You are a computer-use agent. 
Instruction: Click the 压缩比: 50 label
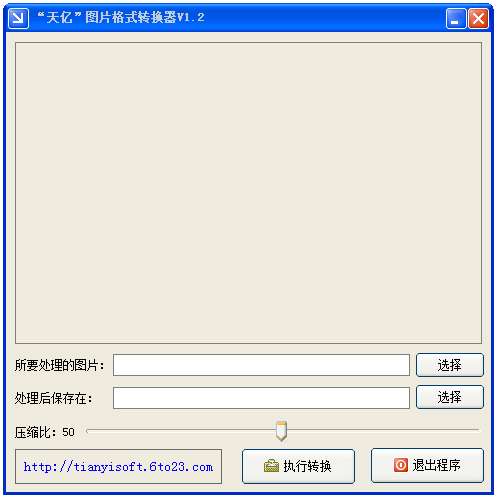tap(44, 432)
